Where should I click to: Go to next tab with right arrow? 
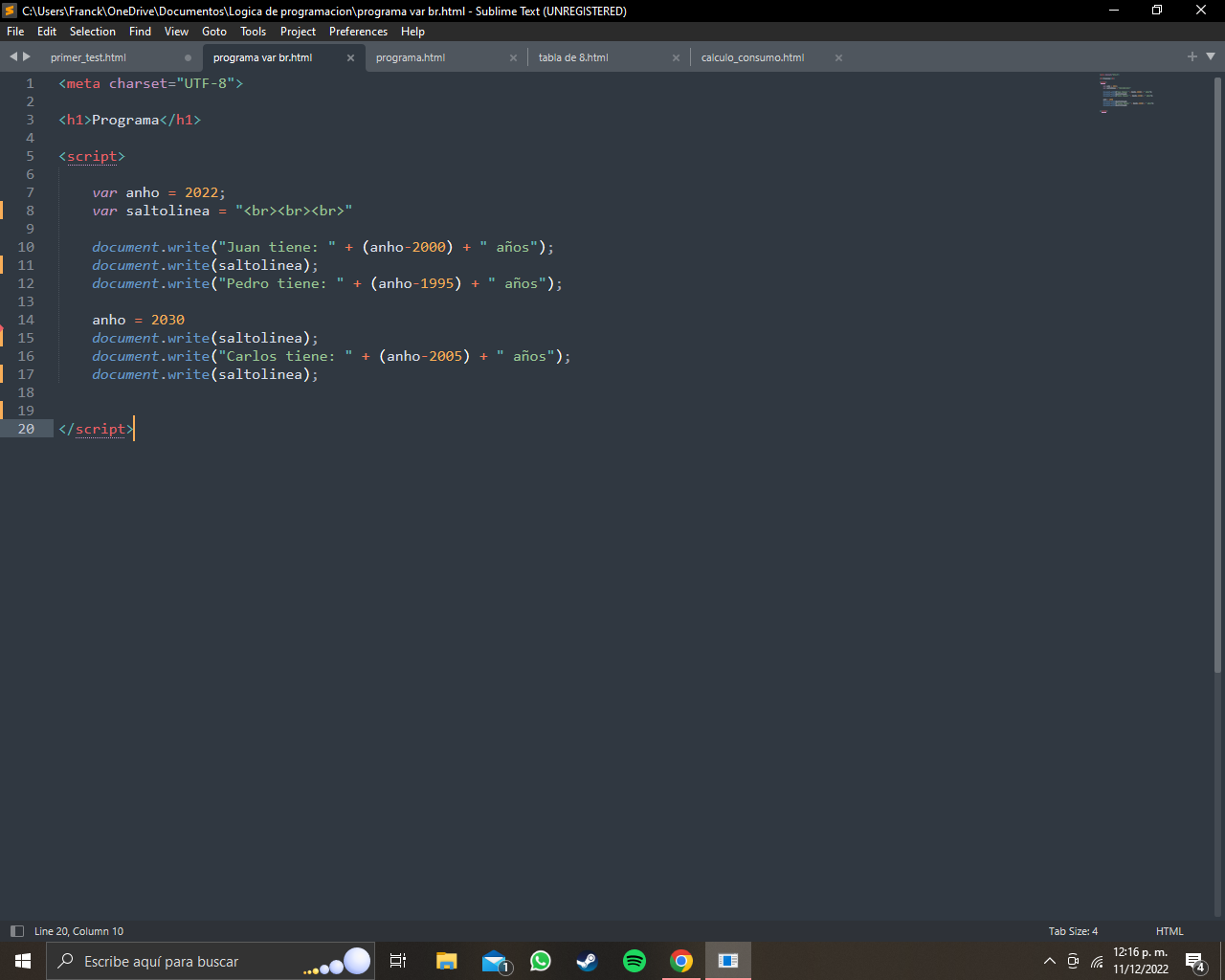[x=27, y=56]
